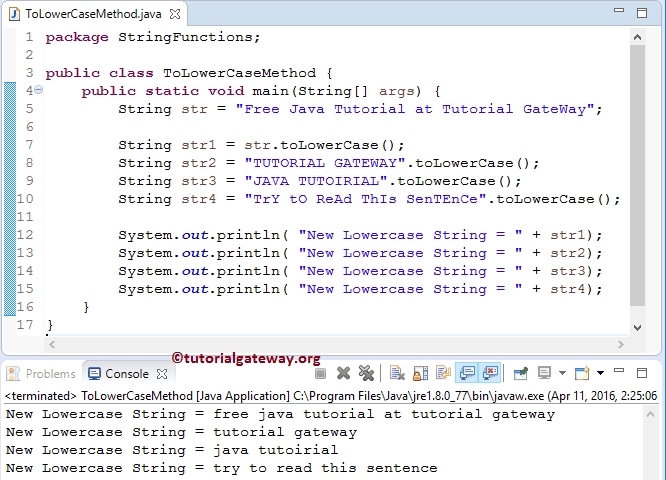
Task: Click class name 'ToLowerCaseMethod' in line 3
Action: coord(240,73)
